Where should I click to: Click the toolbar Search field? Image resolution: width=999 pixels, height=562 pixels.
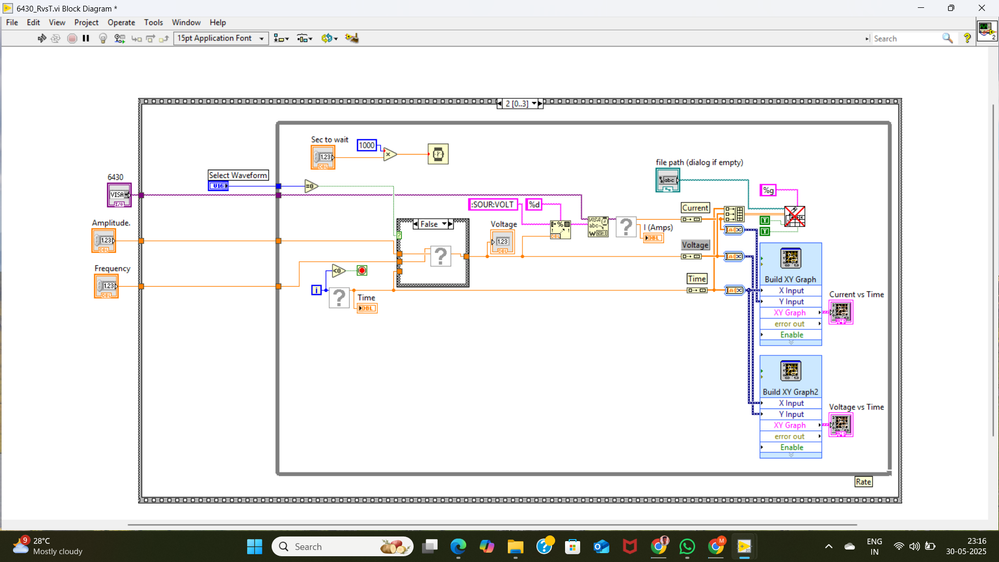pyautogui.click(x=905, y=39)
